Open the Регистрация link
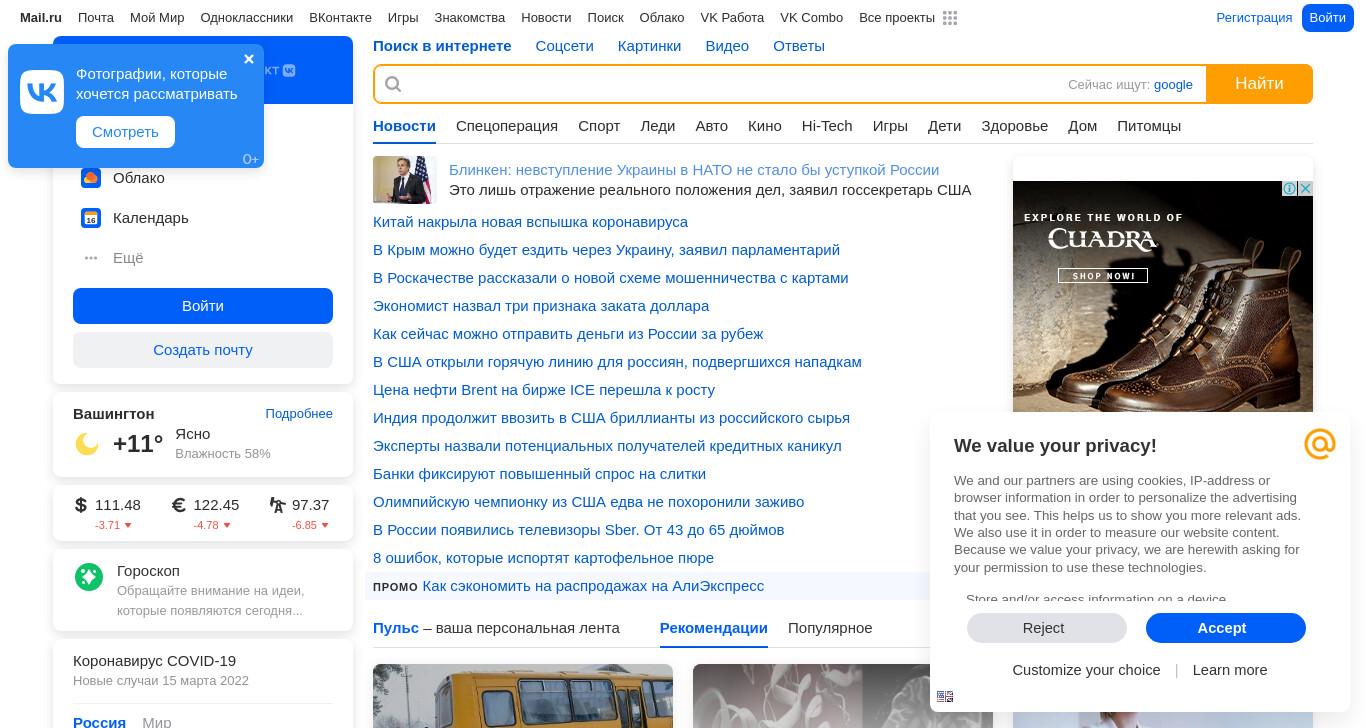Viewport: 1366px width, 728px height. point(1254,18)
